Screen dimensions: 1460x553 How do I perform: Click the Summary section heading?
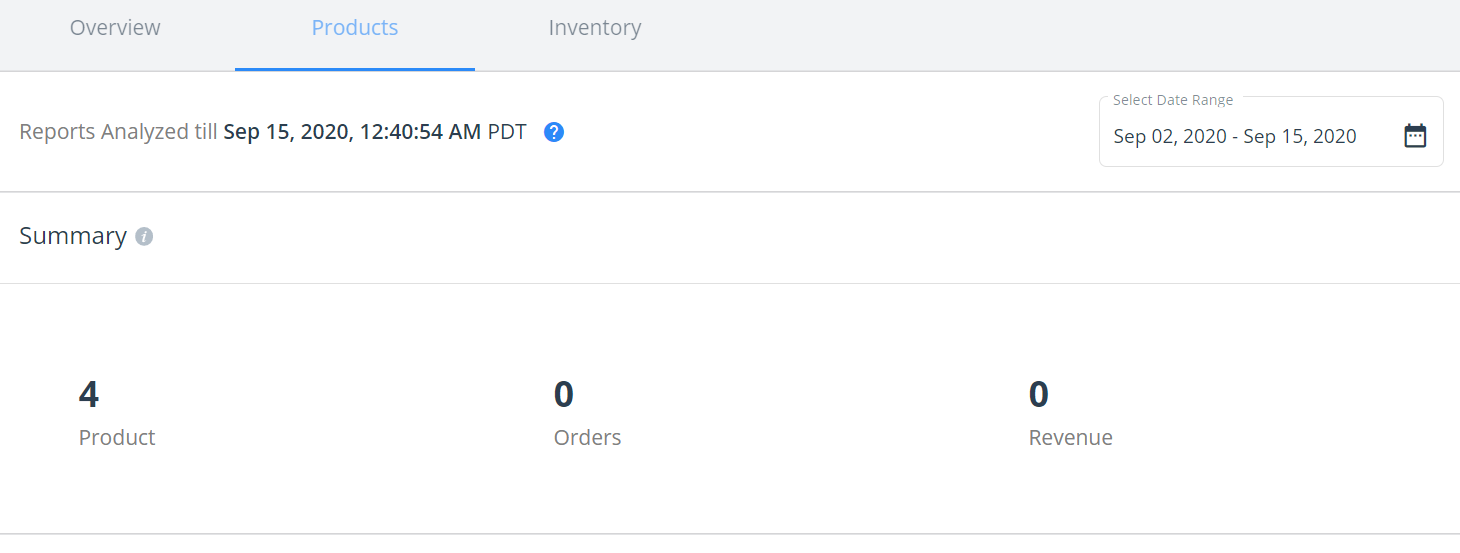(73, 236)
